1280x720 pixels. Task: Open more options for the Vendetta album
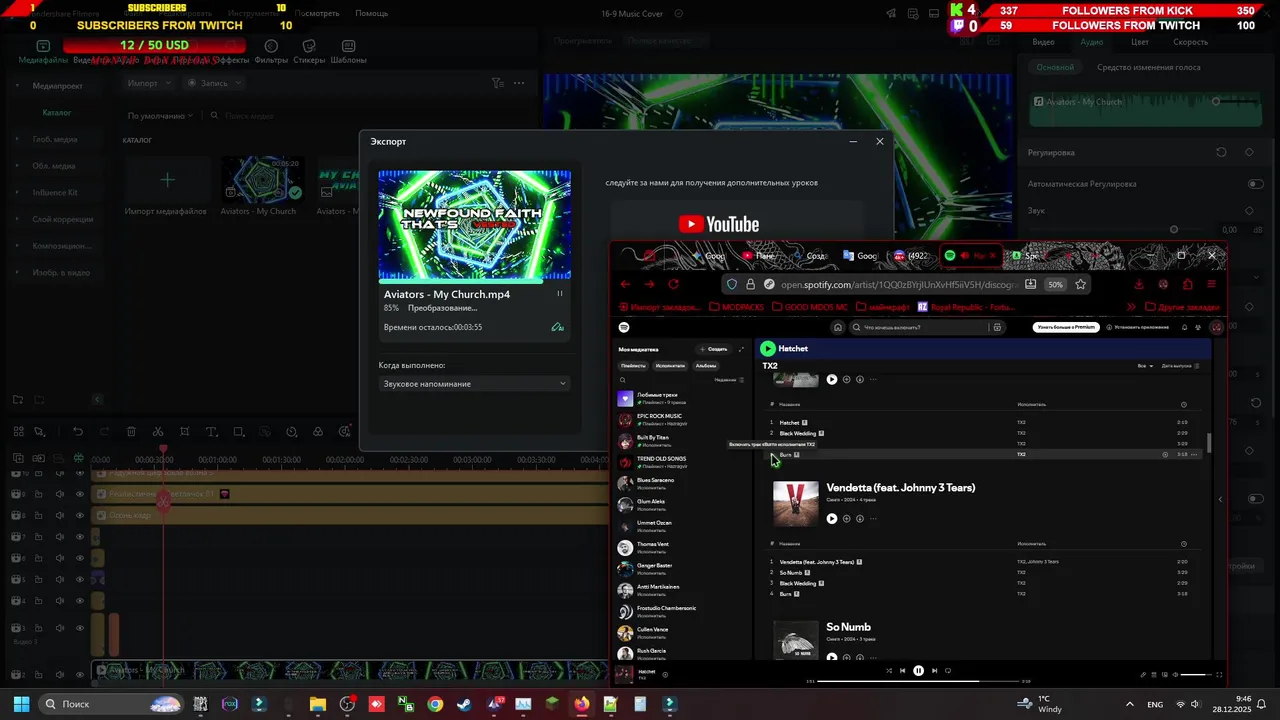coord(874,518)
